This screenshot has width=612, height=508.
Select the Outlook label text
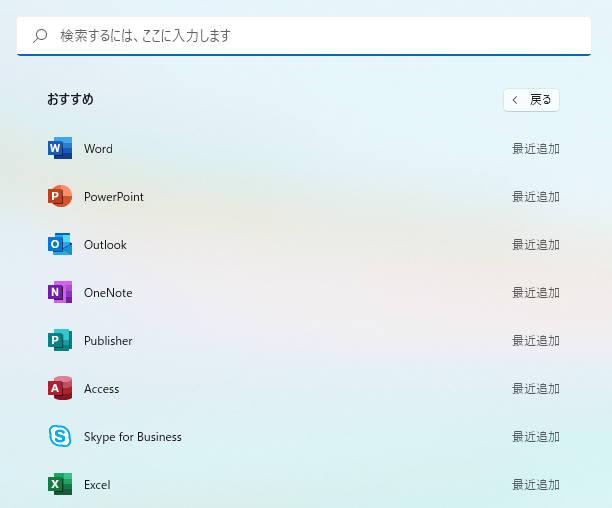pyautogui.click(x=105, y=245)
